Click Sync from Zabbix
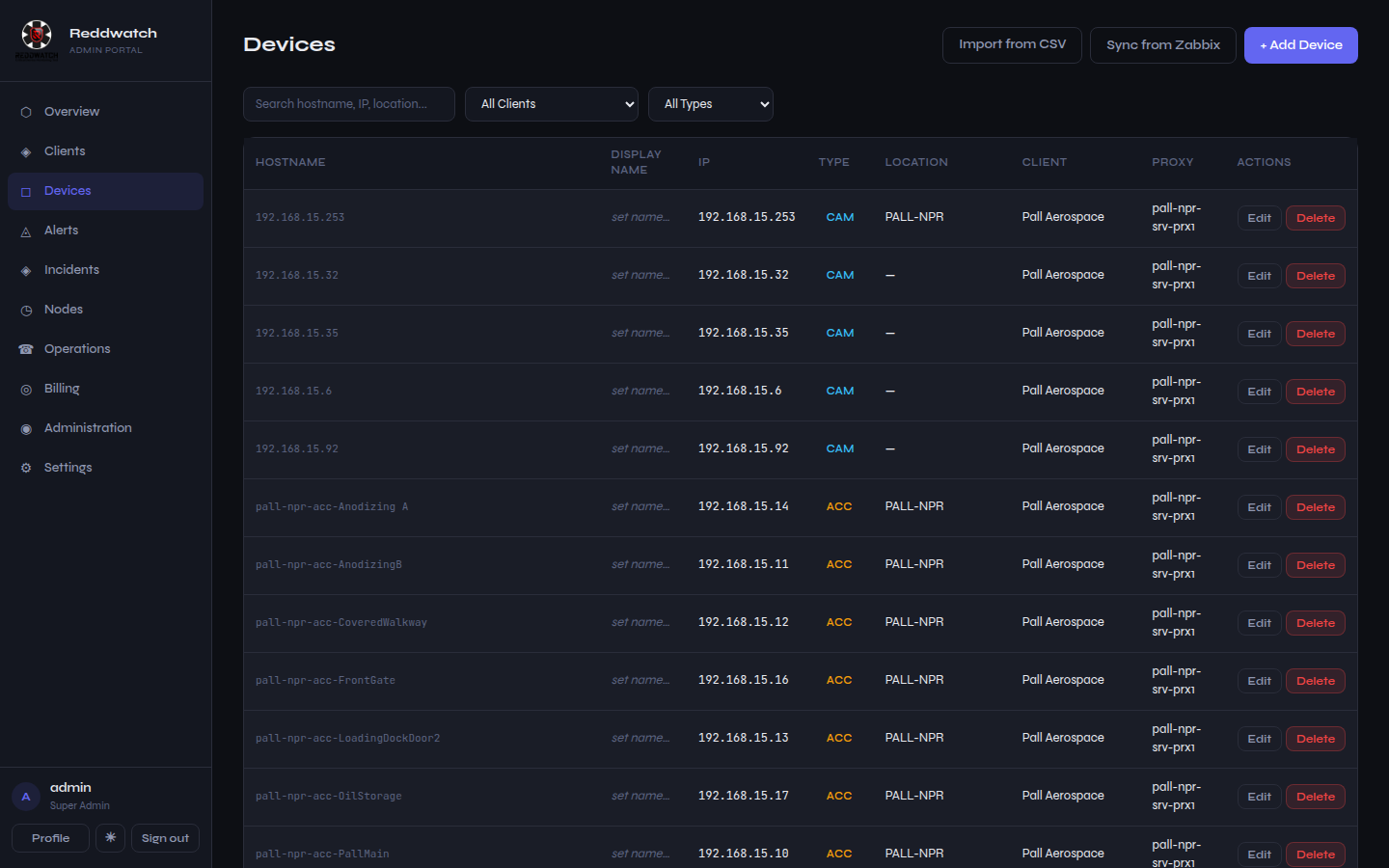This screenshot has width=1389, height=868. (1162, 45)
